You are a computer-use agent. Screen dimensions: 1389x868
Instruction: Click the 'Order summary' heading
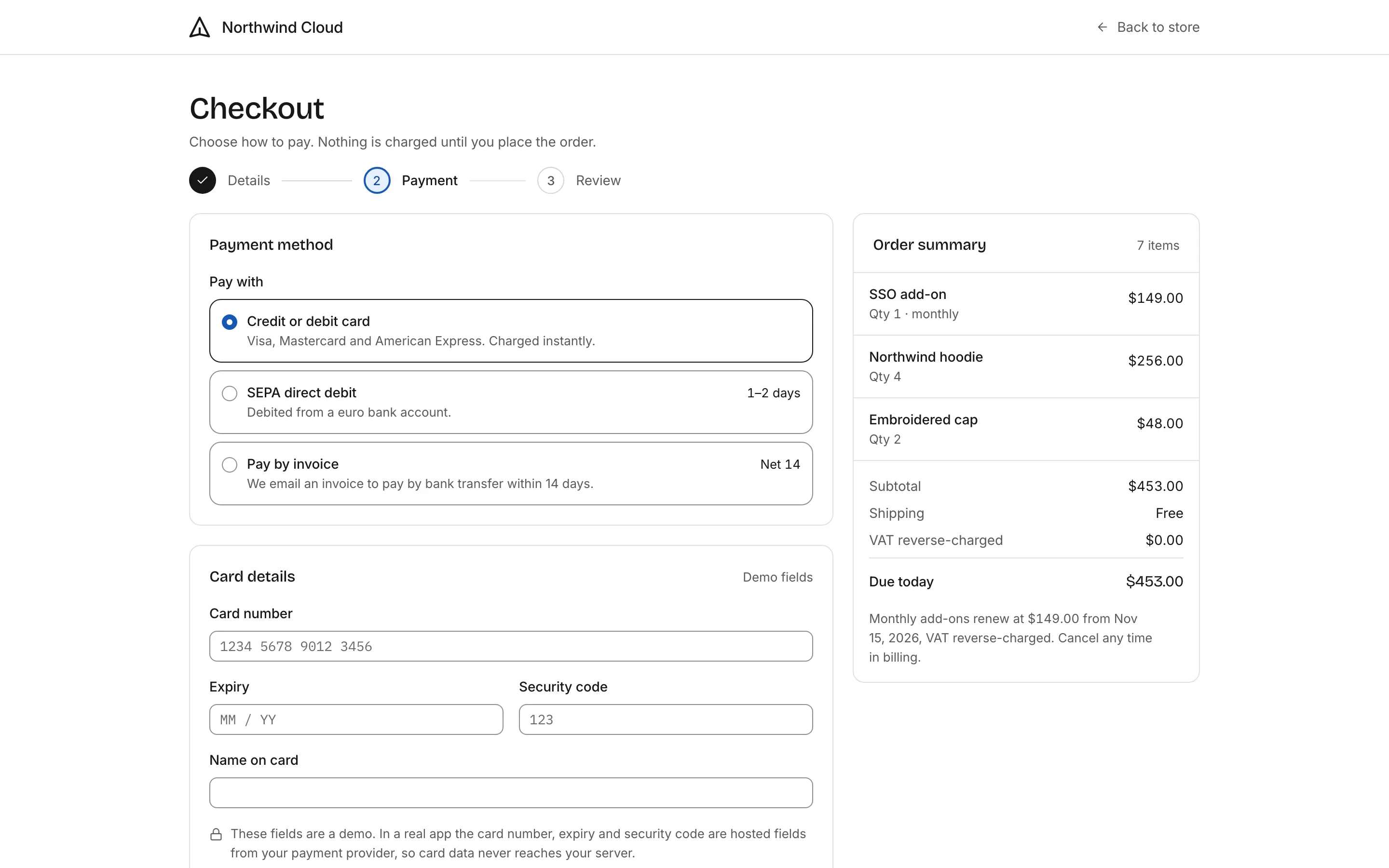click(929, 244)
